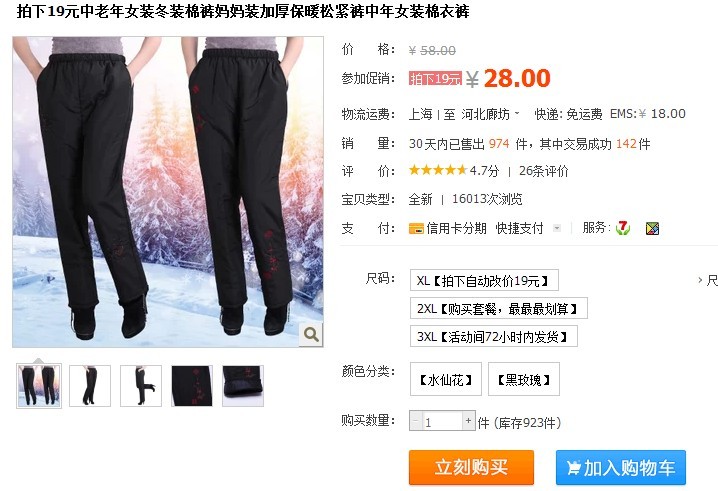Image resolution: width=718 pixels, height=491 pixels.
Task: Select the embroidery detail close-up thumbnail
Action: pos(192,386)
